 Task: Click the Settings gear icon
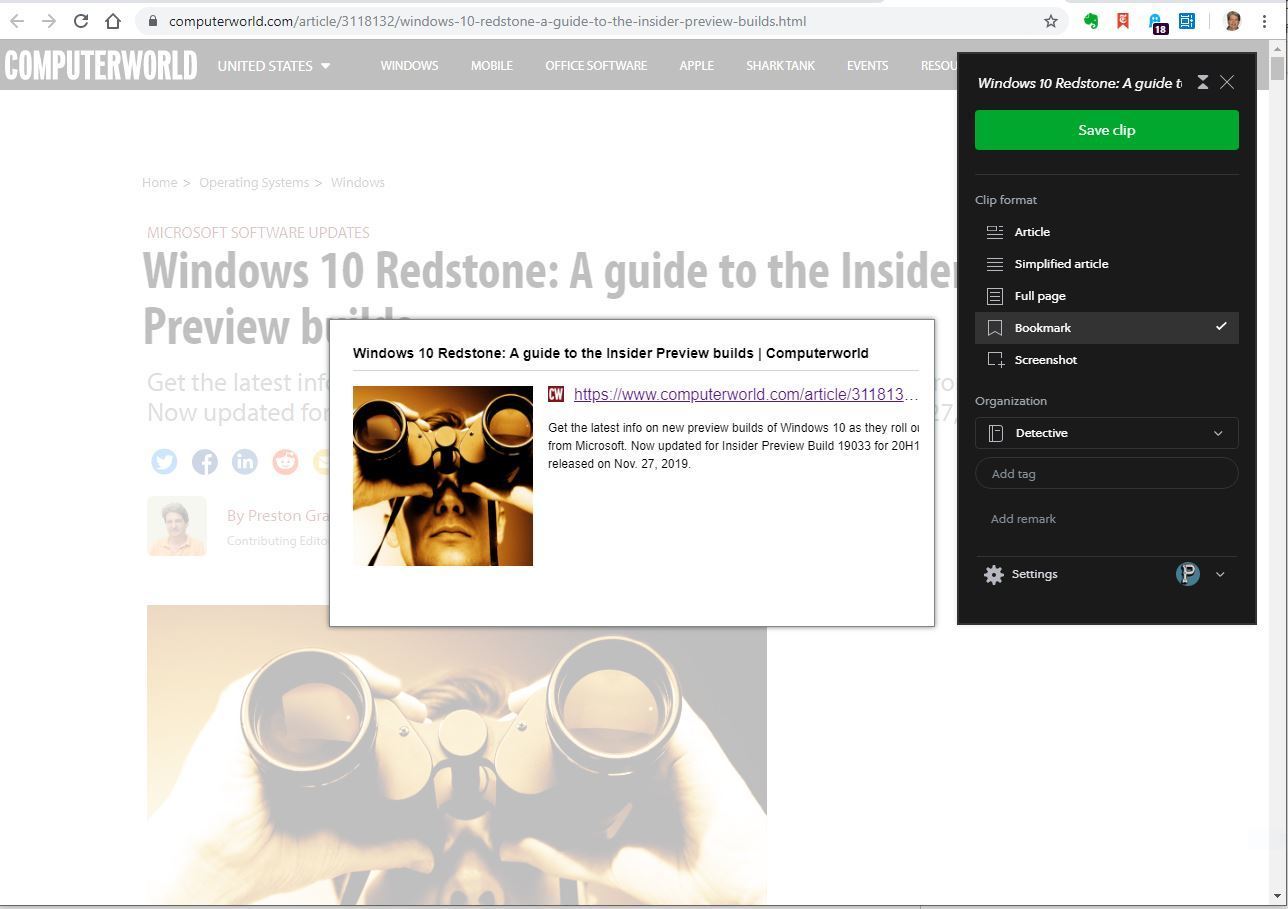[x=993, y=574]
